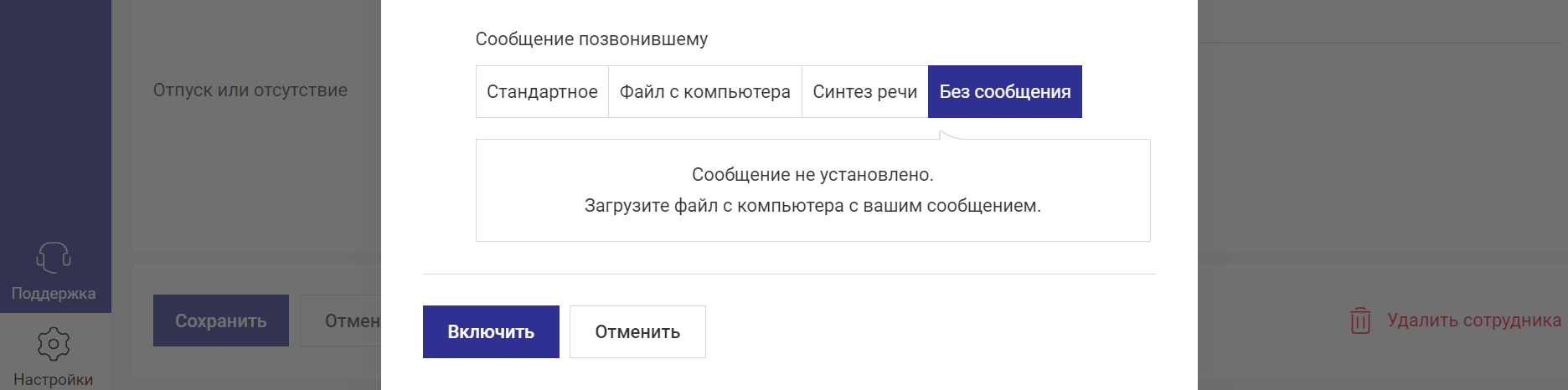Image resolution: width=1568 pixels, height=390 pixels.
Task: Select the Стандартное message option
Action: [542, 92]
